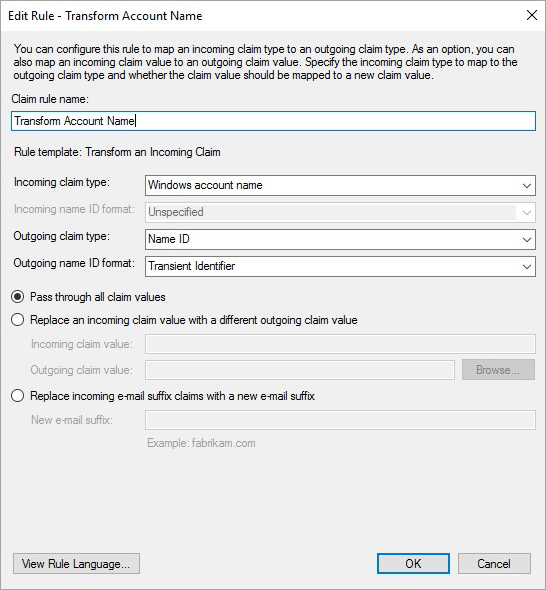Click the Windows account name text

(205, 185)
